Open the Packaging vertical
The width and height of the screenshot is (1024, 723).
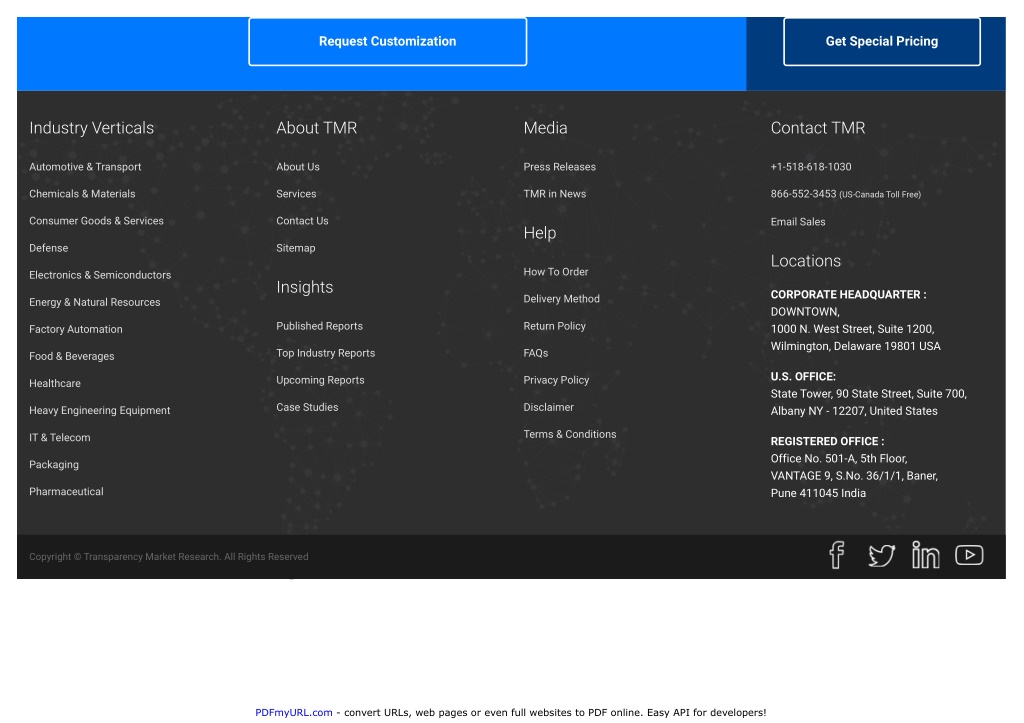coord(54,465)
